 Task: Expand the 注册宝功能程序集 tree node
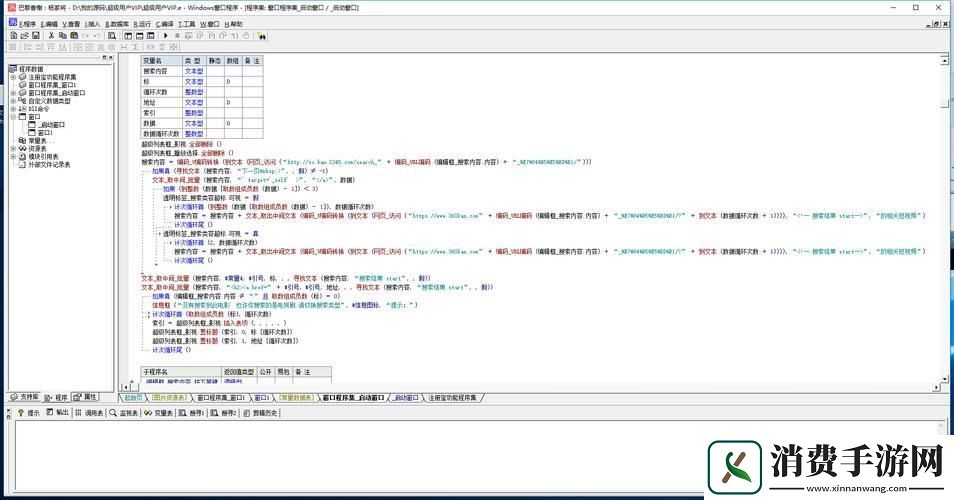click(x=13, y=77)
